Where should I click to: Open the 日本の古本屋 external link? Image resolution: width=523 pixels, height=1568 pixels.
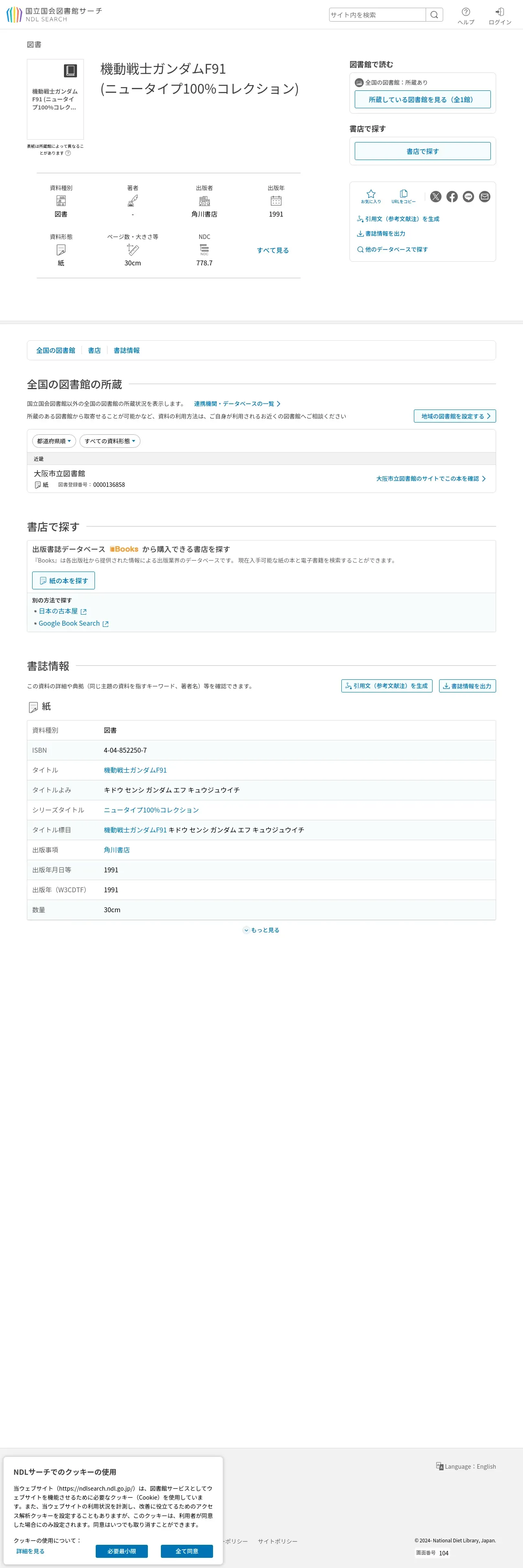pyautogui.click(x=63, y=611)
